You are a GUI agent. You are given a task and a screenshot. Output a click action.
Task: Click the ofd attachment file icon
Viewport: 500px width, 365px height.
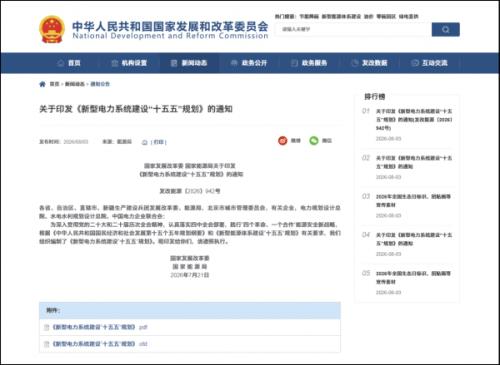coord(47,344)
